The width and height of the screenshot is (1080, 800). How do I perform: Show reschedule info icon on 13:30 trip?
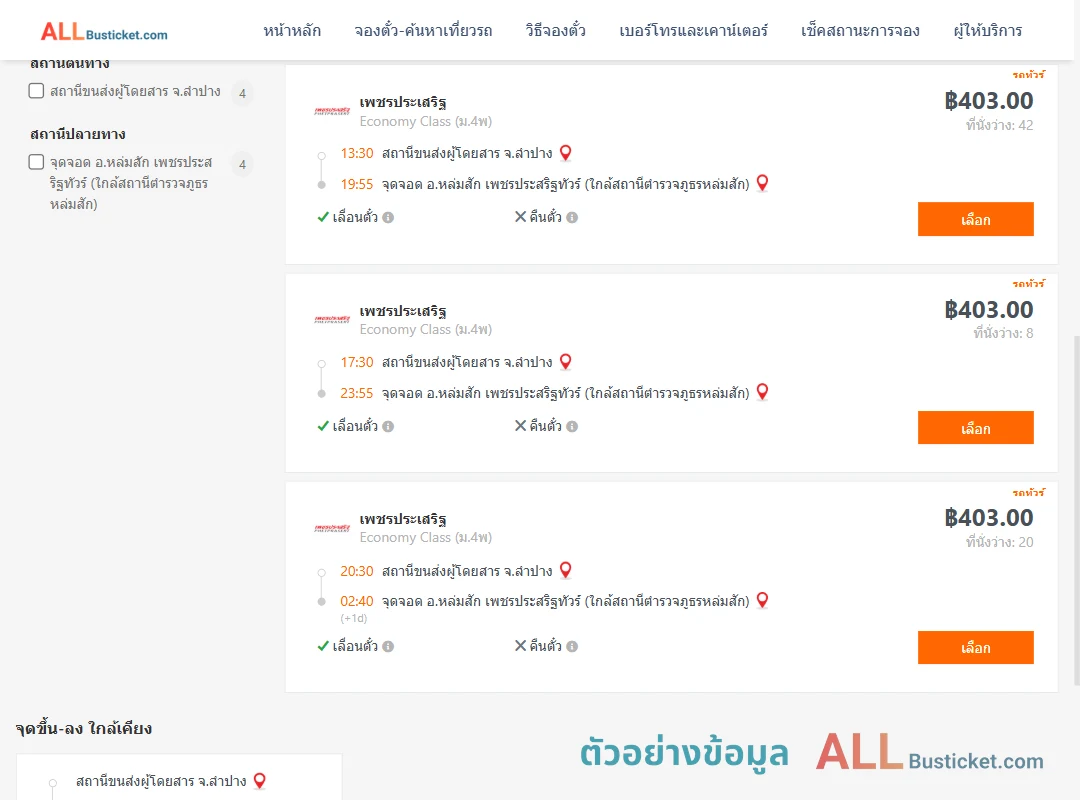click(x=388, y=218)
